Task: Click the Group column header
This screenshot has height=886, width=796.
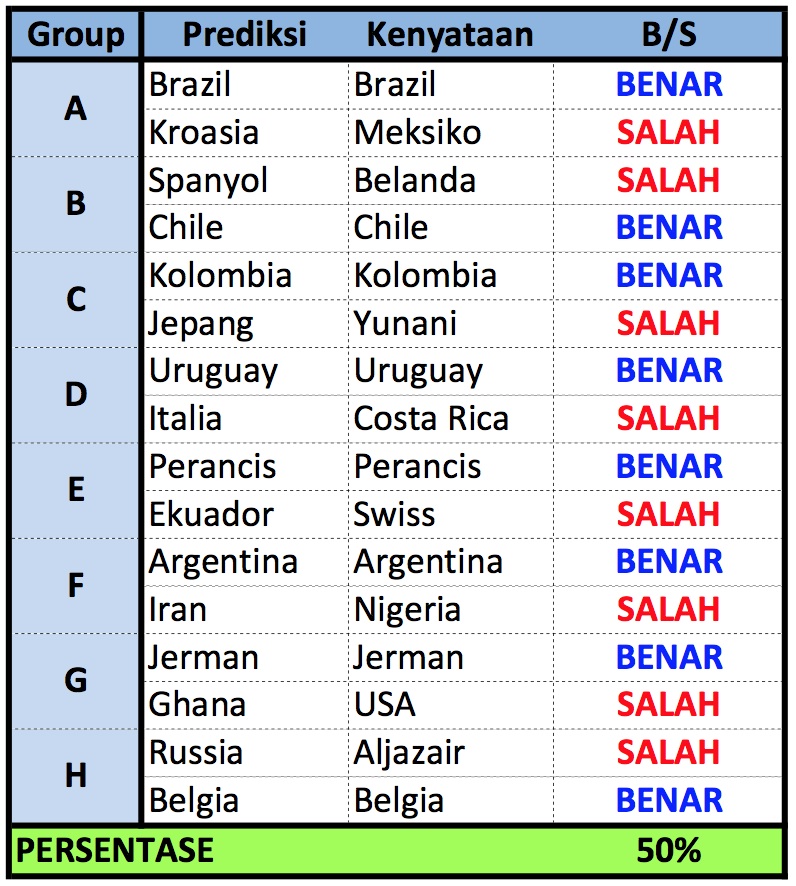Action: (x=75, y=36)
